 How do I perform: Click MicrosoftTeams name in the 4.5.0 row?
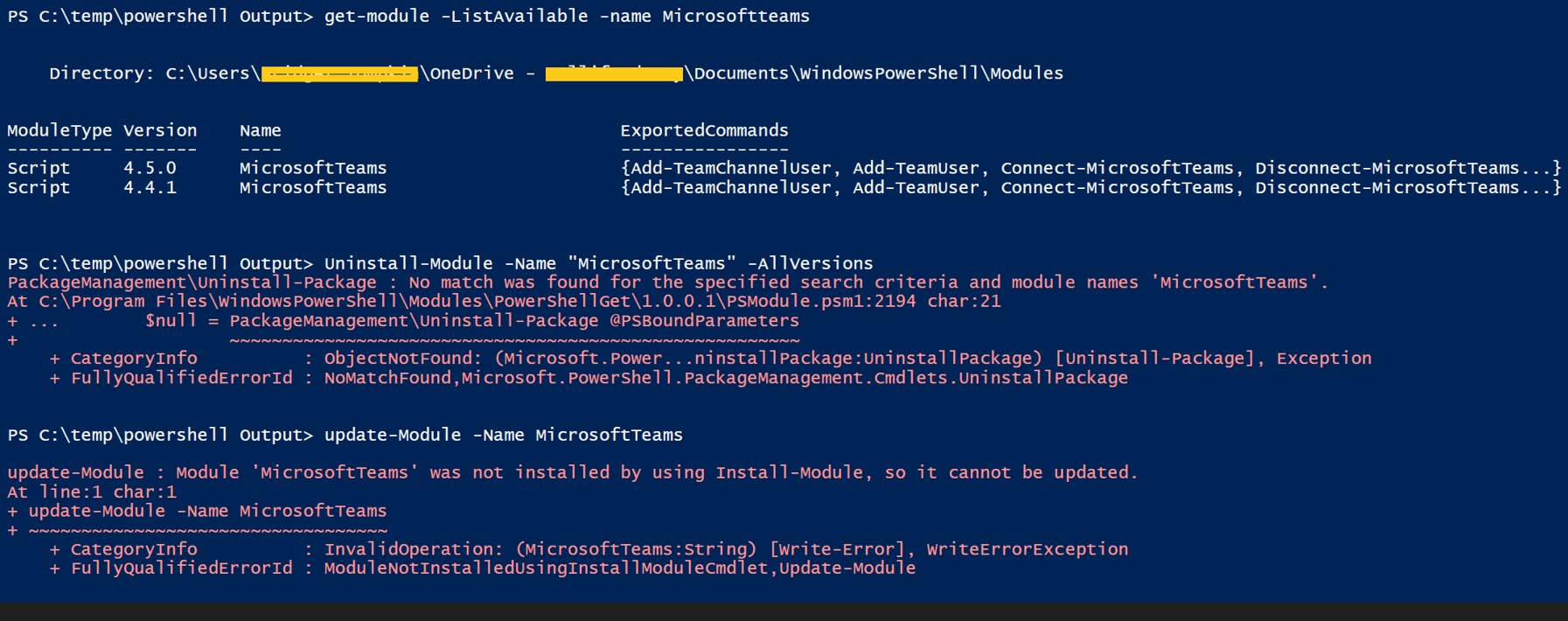tap(313, 168)
